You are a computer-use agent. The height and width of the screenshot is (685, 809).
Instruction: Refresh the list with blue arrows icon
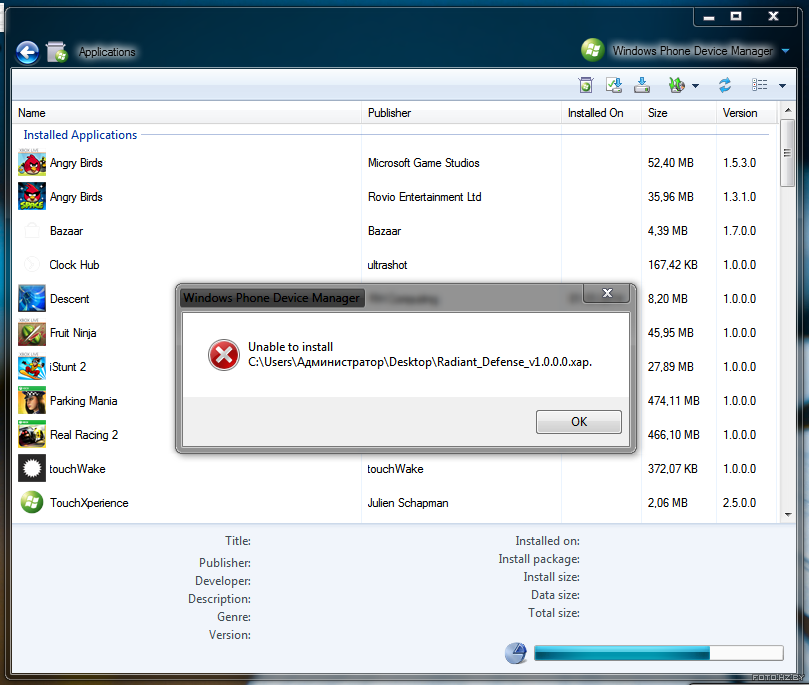point(725,85)
